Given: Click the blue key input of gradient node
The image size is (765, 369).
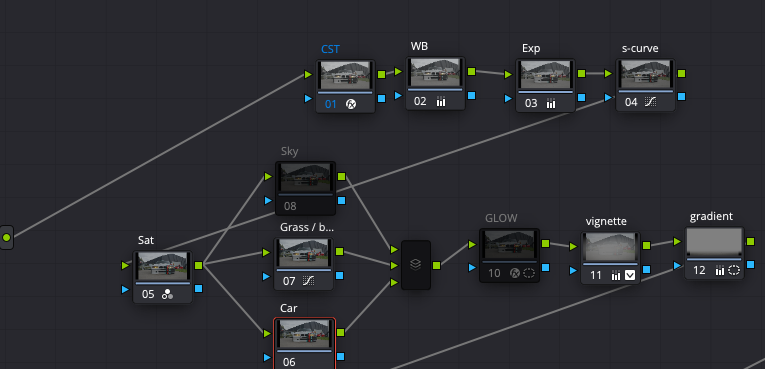Looking at the screenshot, I should (677, 266).
